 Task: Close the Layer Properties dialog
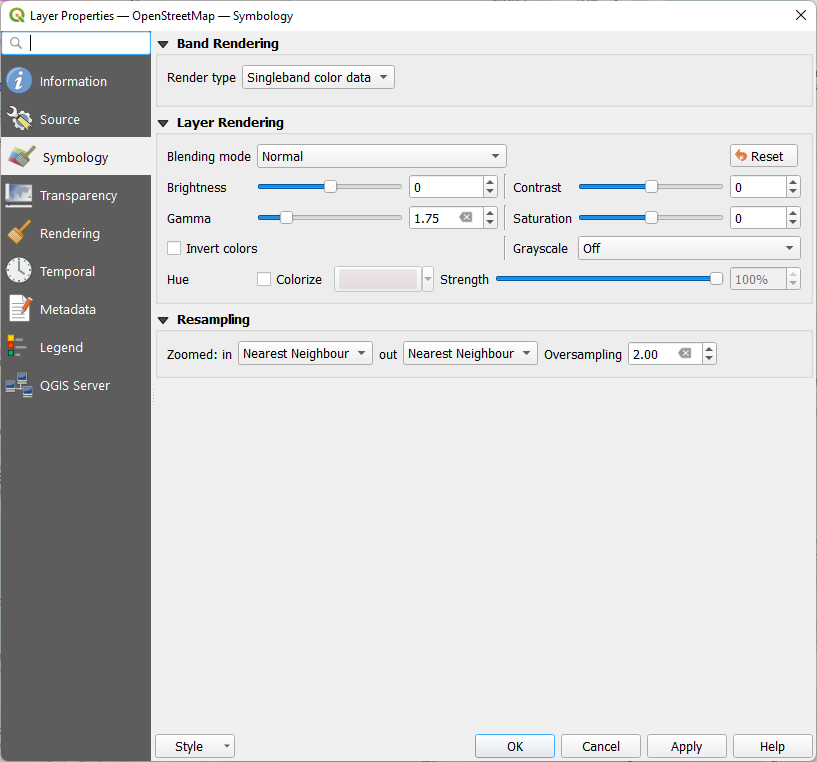[x=801, y=15]
